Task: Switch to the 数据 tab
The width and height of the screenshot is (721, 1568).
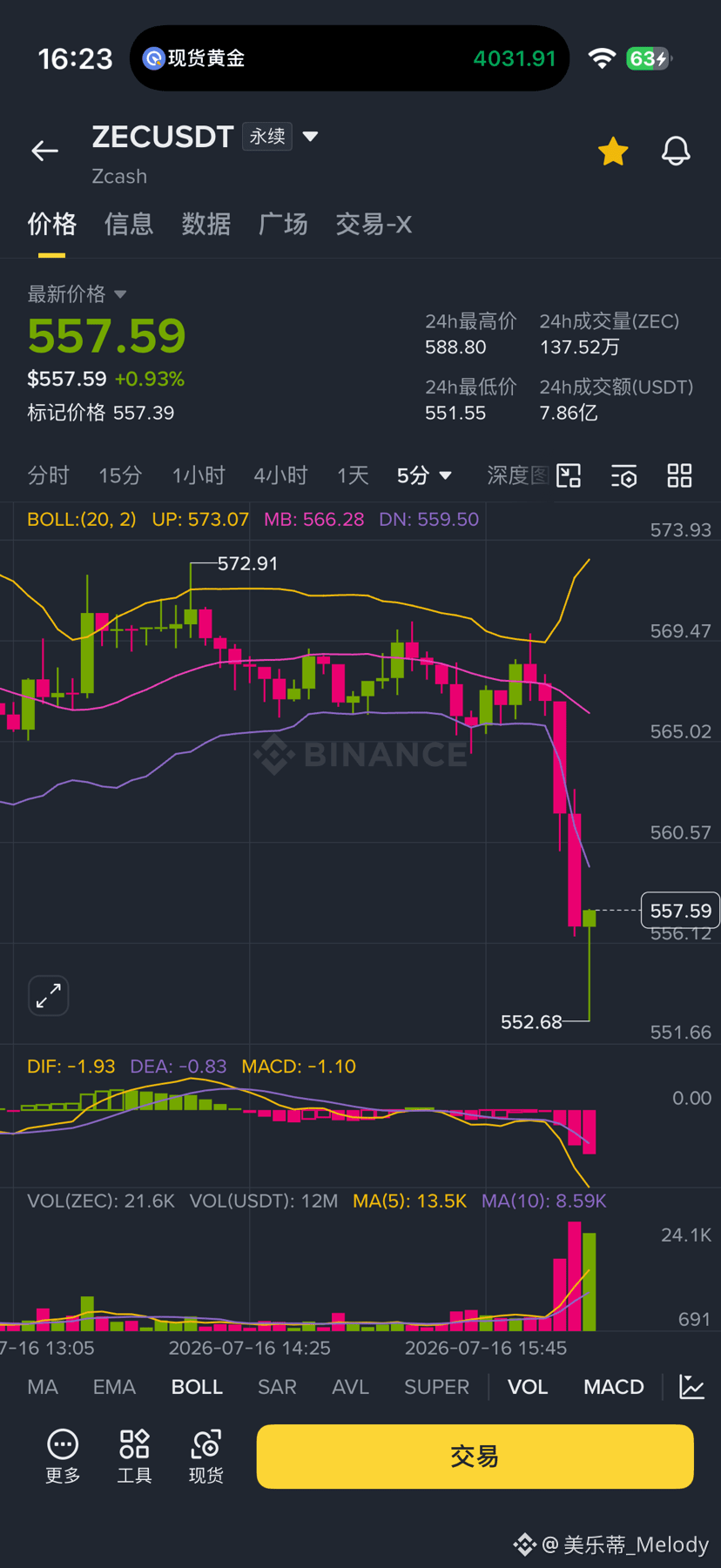Action: (206, 225)
